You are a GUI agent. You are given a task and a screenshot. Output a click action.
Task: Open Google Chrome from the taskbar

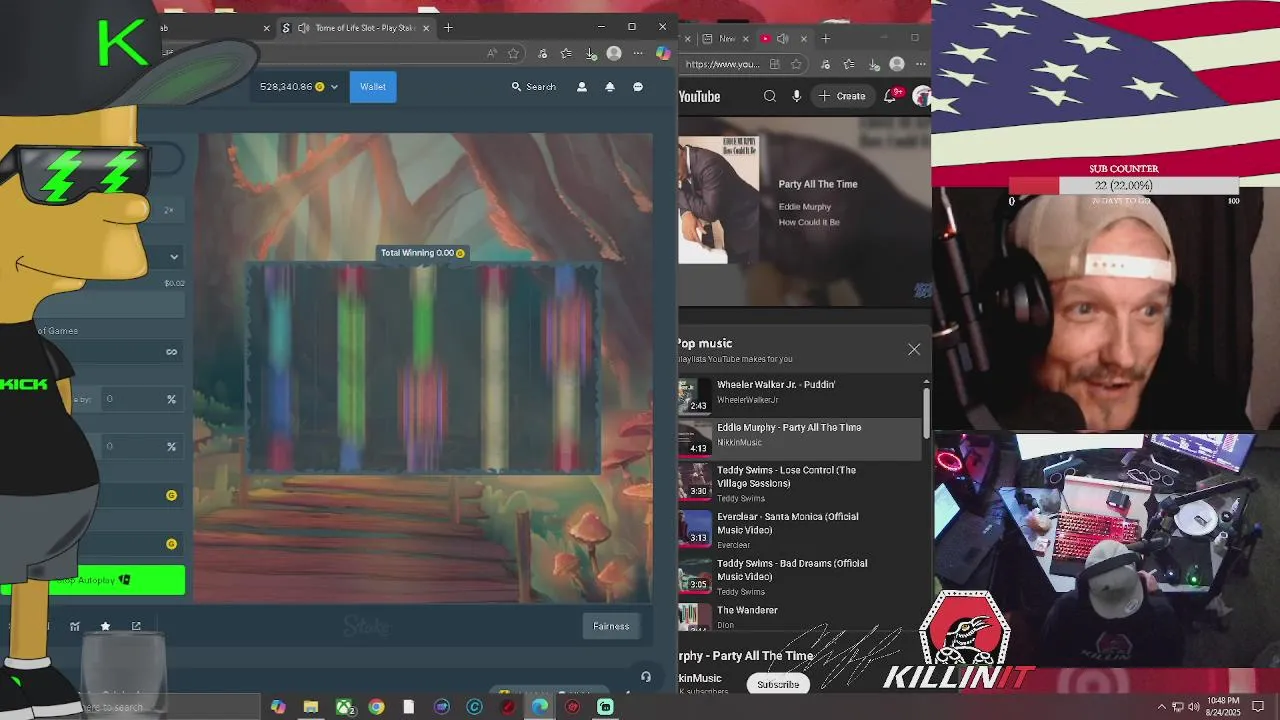(376, 707)
